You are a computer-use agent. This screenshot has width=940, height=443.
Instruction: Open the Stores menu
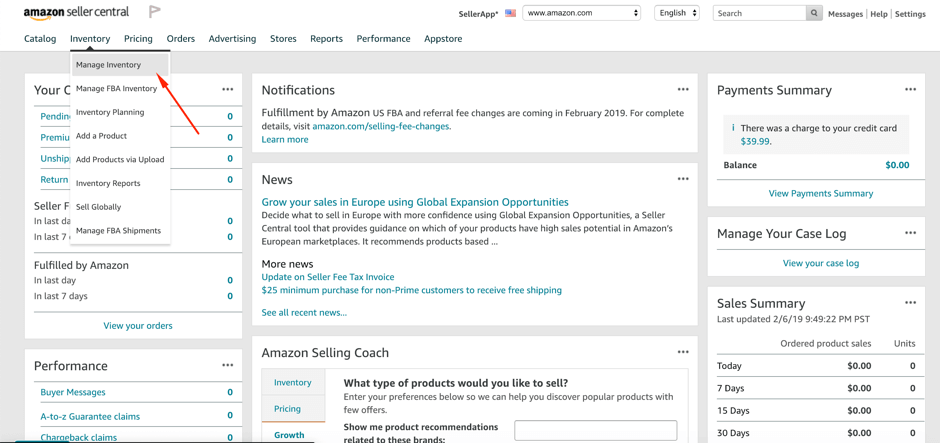[x=283, y=38]
